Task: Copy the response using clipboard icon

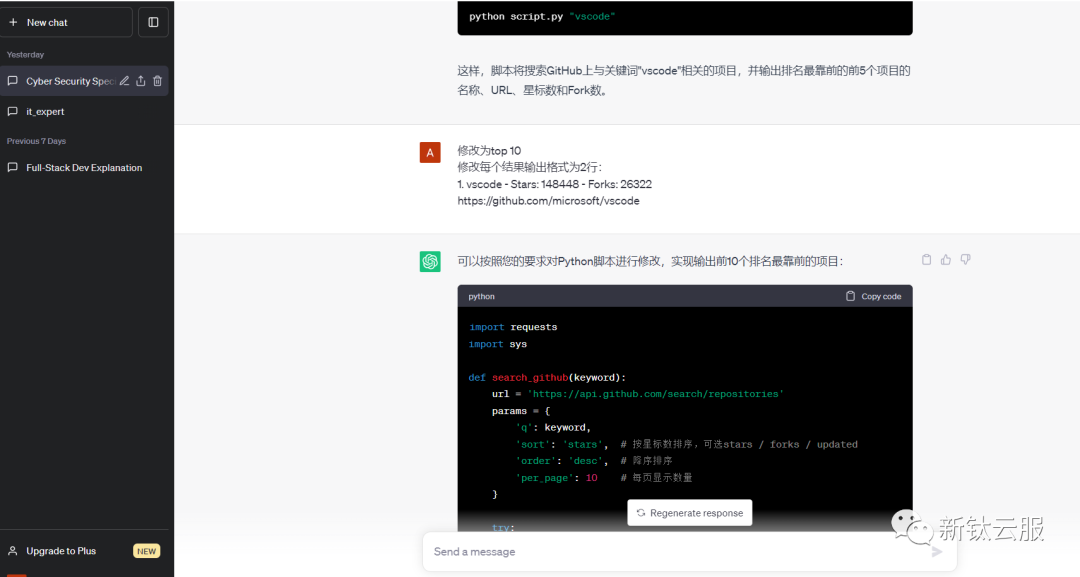Action: [926, 260]
